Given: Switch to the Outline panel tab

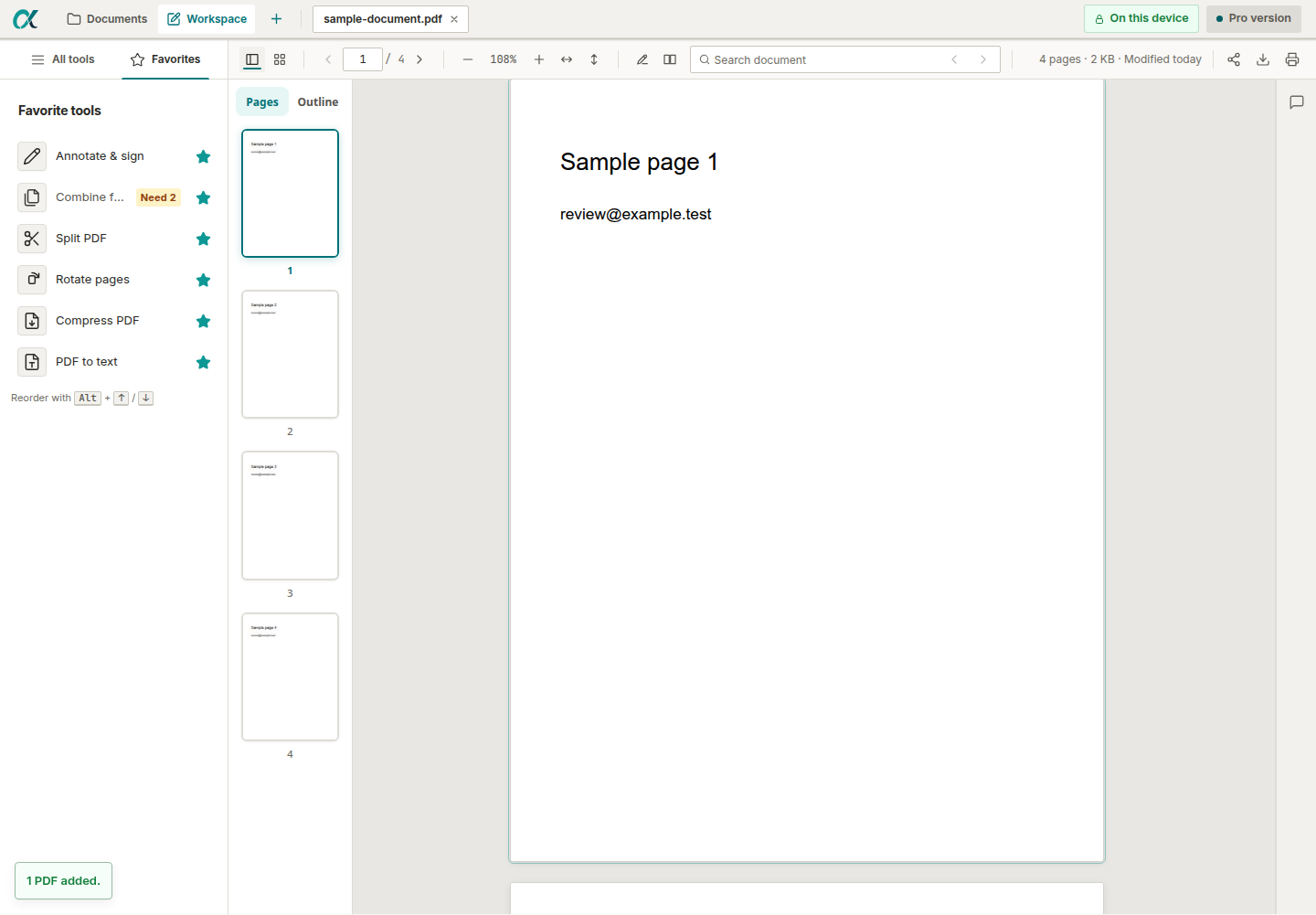Looking at the screenshot, I should pos(318,102).
